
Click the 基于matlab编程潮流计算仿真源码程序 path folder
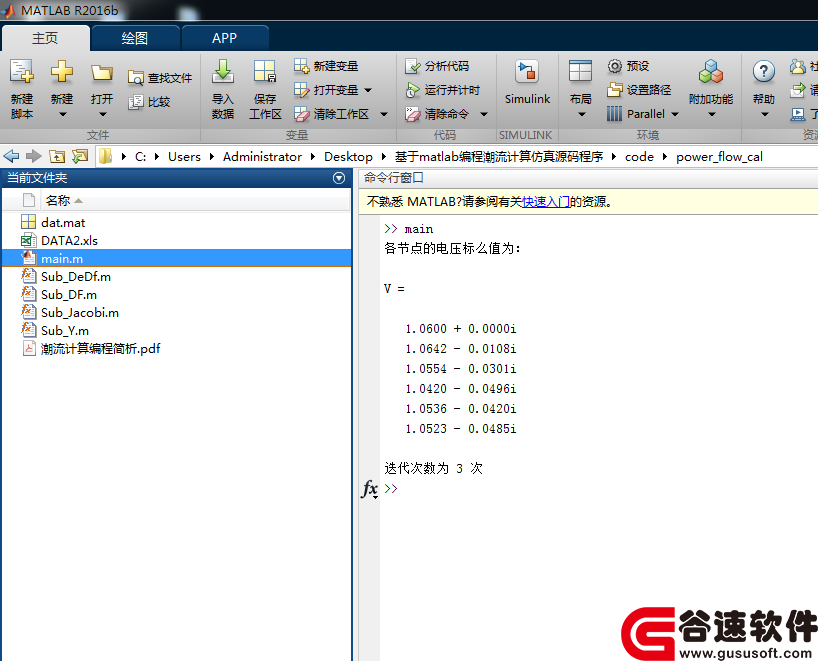click(x=499, y=157)
